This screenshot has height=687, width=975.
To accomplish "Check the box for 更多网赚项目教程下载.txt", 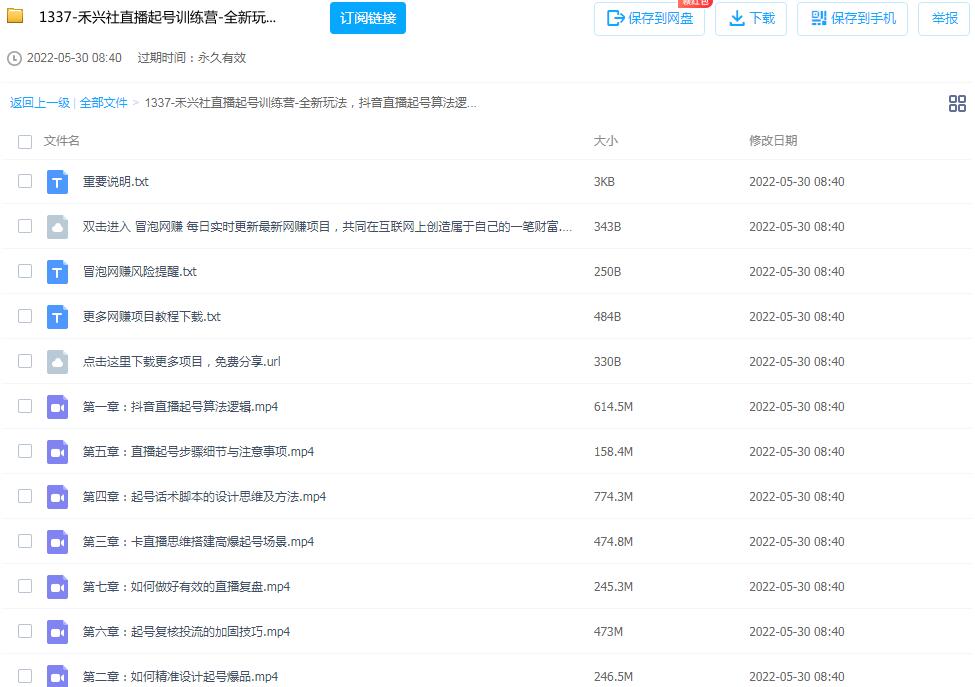I will click(x=25, y=316).
